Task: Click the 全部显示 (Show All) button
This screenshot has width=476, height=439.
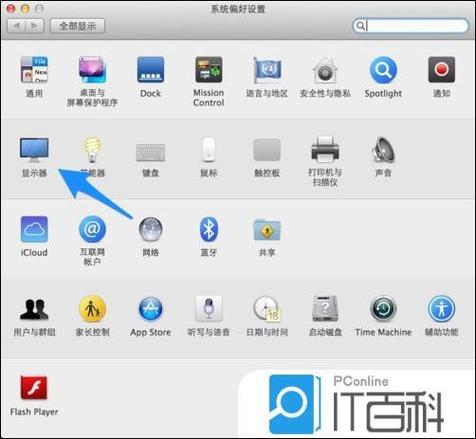Action: click(x=77, y=26)
